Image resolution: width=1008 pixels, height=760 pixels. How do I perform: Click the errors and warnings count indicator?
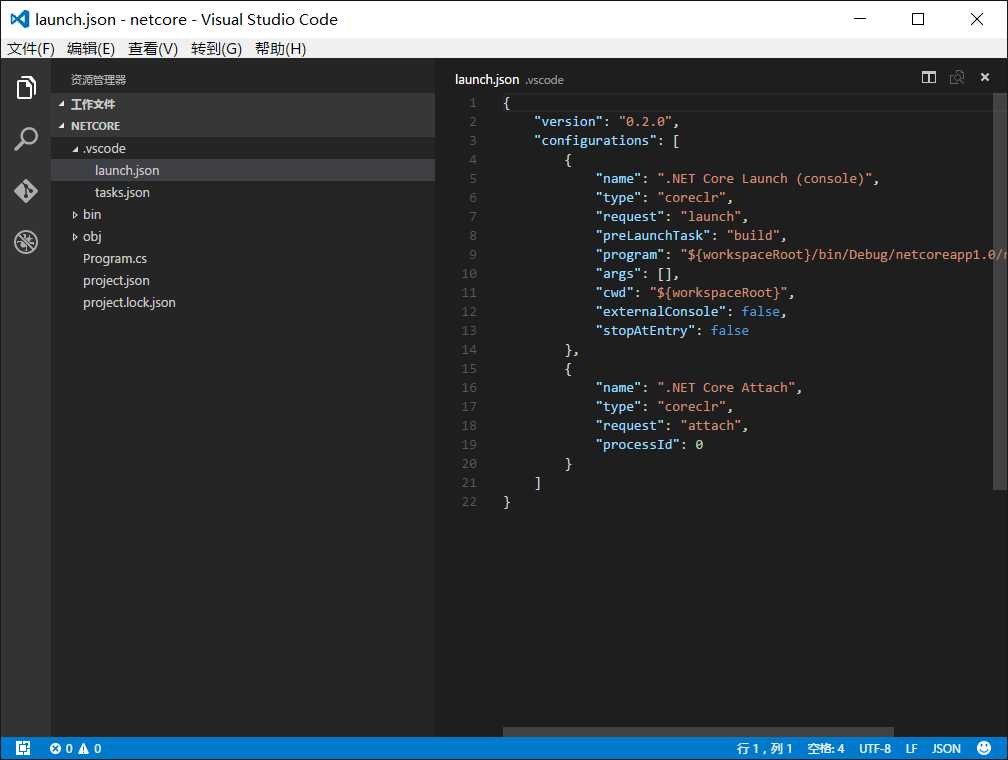pos(75,748)
